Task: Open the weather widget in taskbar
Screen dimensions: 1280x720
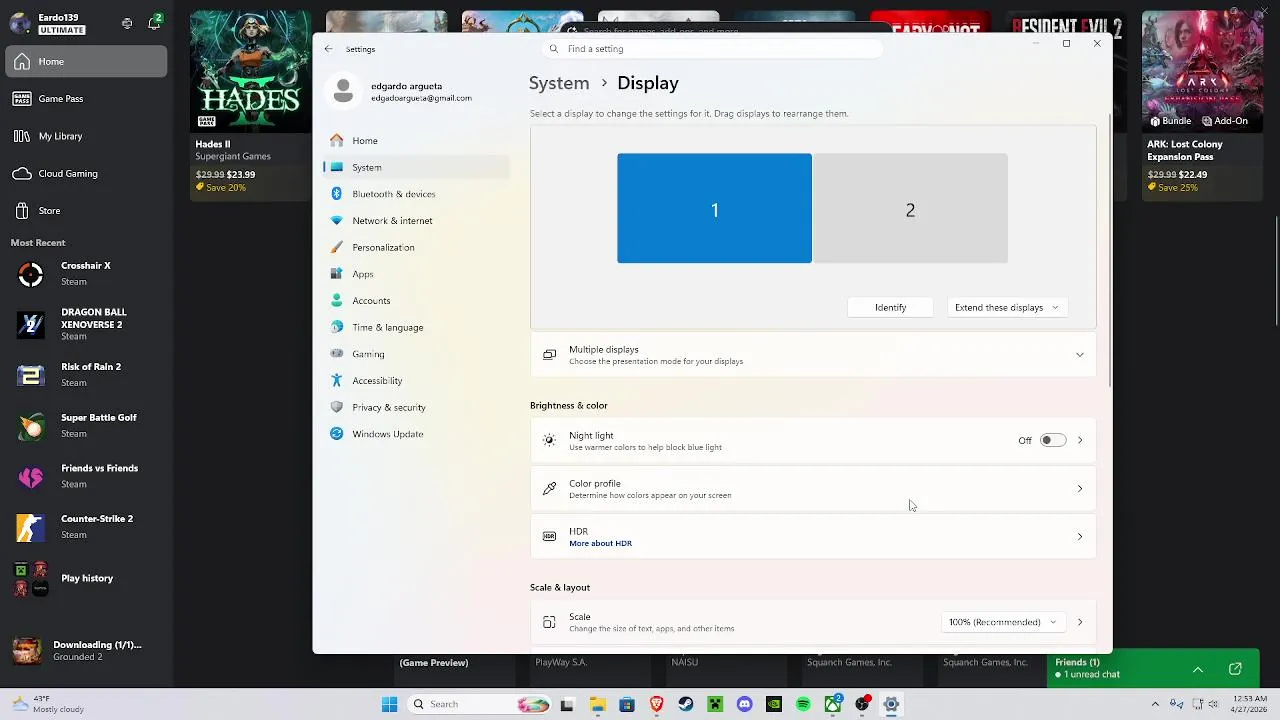Action: point(50,704)
